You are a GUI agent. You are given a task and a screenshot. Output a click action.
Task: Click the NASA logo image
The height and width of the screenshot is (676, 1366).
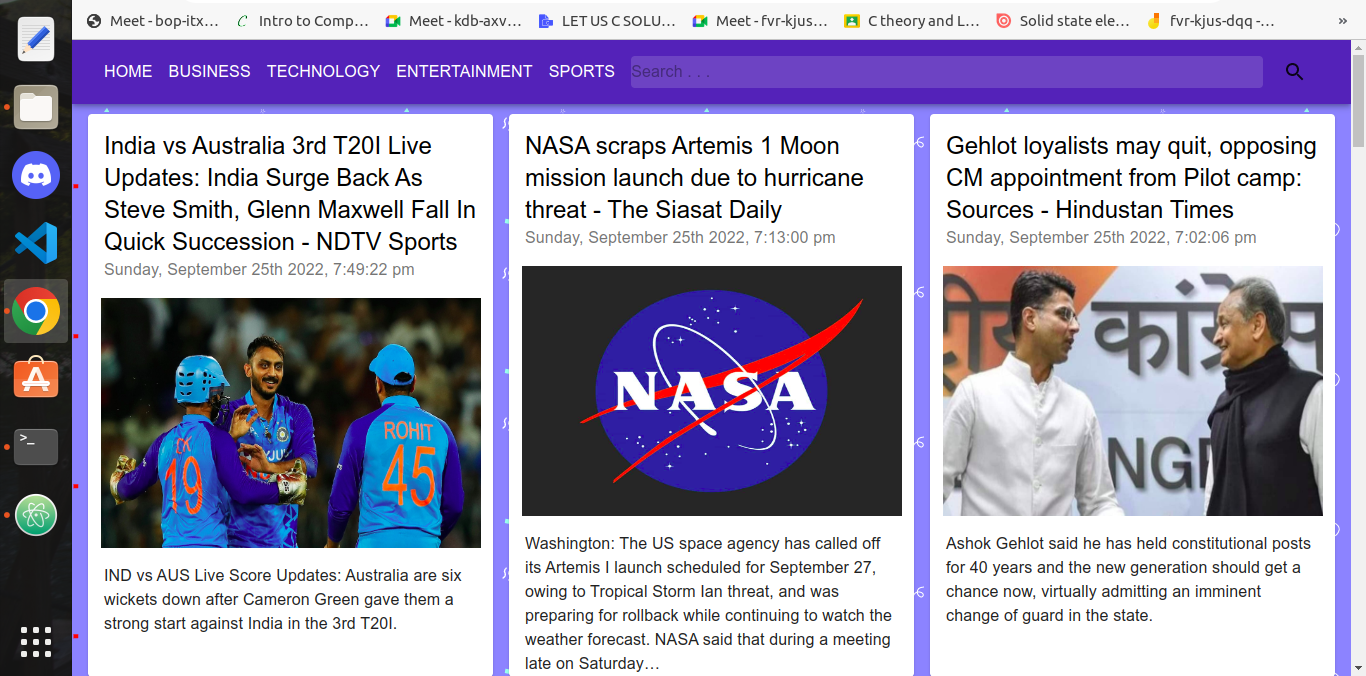[x=712, y=391]
